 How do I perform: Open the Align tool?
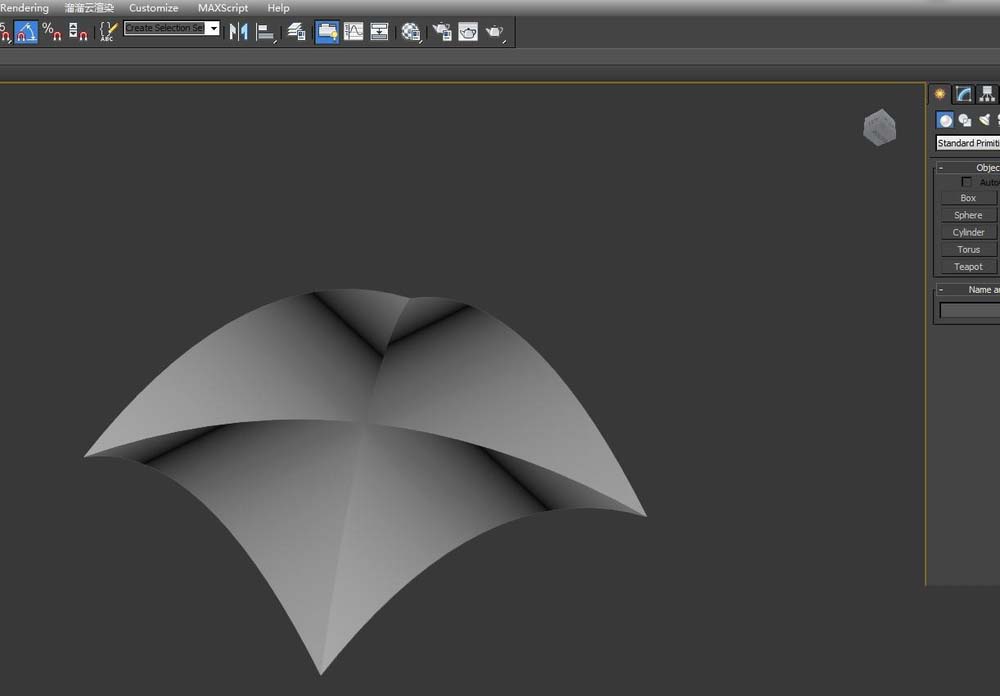[265, 31]
